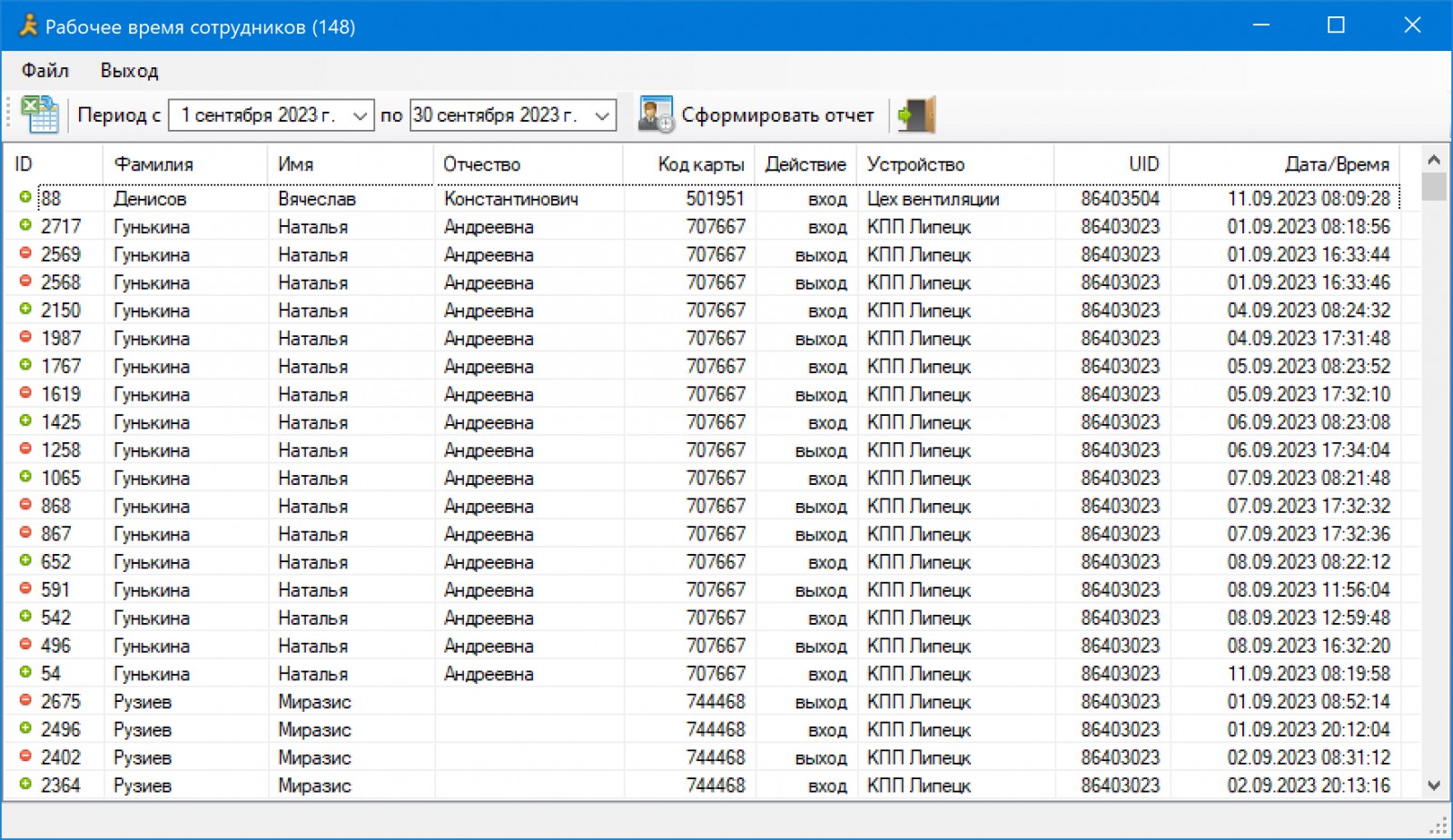Click the scrollbar down arrow
1453x840 pixels.
coord(1434,786)
